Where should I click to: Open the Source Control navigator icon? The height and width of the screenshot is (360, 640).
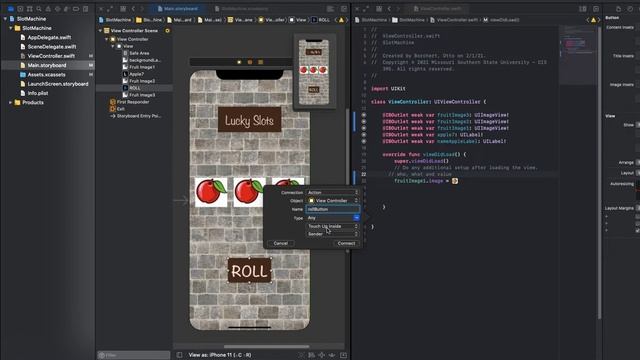pyautogui.click(x=20, y=9)
